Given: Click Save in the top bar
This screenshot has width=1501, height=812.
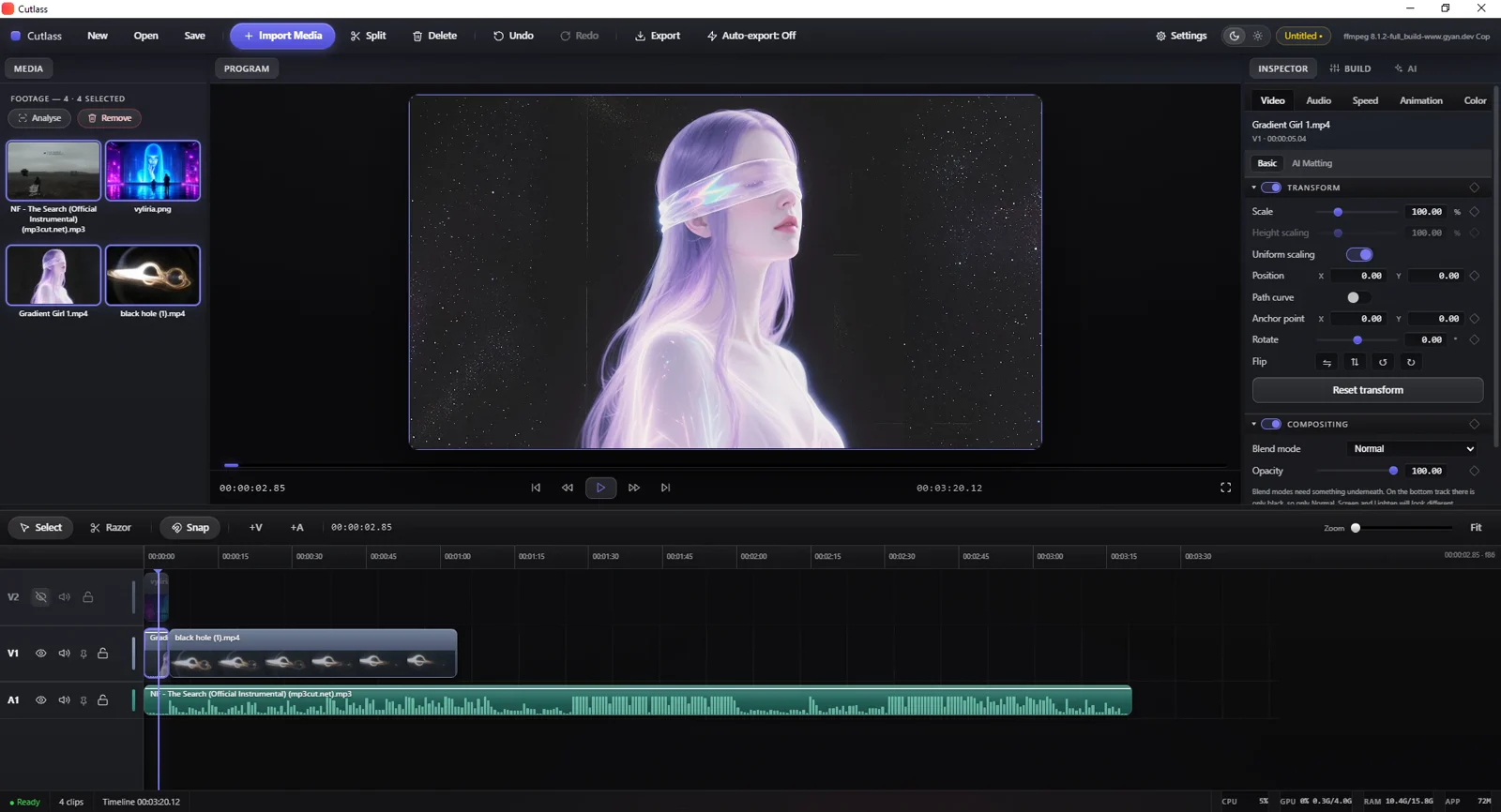Looking at the screenshot, I should (x=195, y=36).
